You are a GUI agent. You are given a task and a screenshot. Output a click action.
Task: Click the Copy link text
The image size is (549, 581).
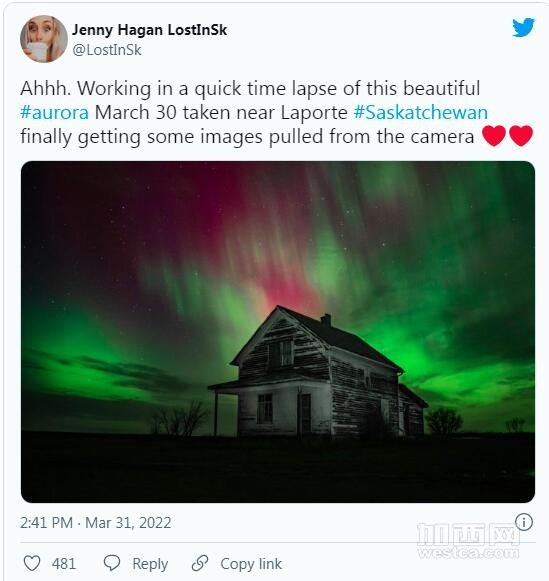[251, 564]
